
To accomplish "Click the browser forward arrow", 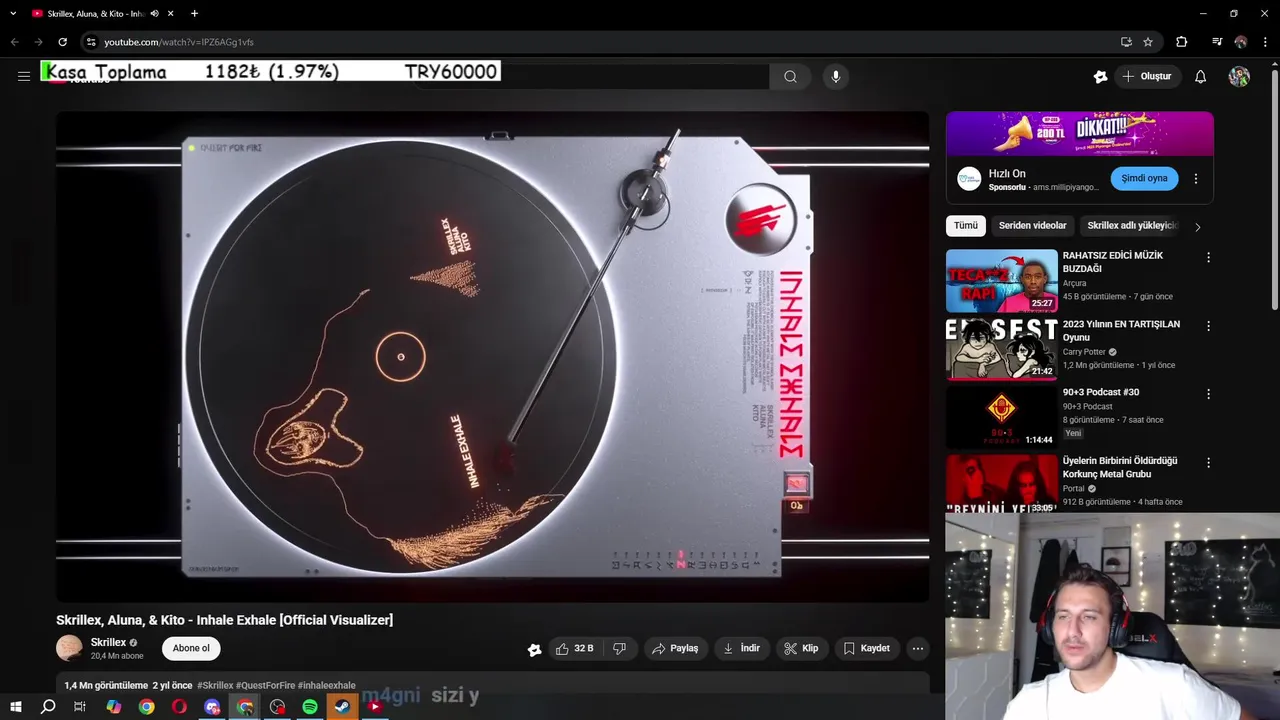I will [38, 42].
